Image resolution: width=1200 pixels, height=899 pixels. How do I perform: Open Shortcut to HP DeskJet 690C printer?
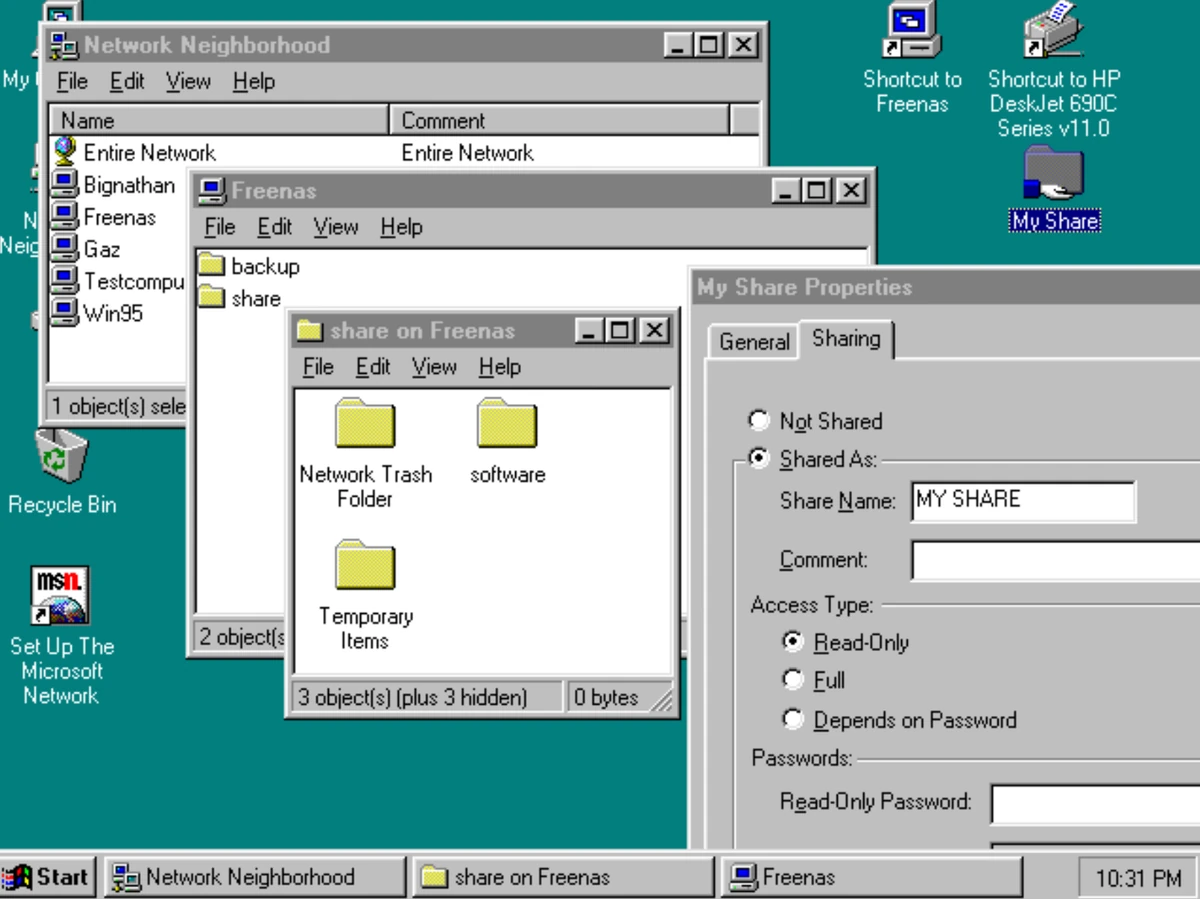click(1050, 30)
